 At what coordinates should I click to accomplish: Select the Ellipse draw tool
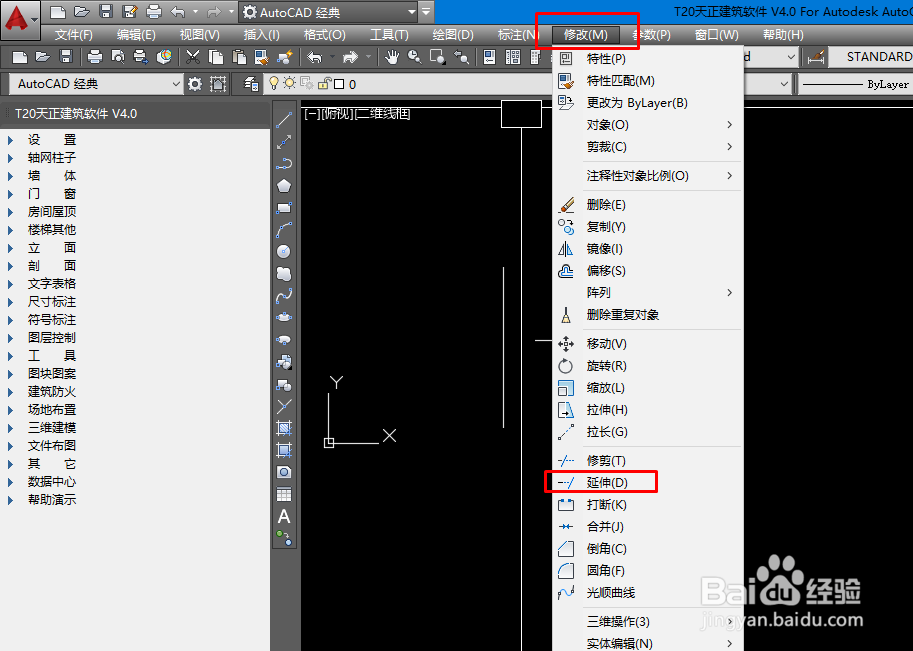pos(284,318)
